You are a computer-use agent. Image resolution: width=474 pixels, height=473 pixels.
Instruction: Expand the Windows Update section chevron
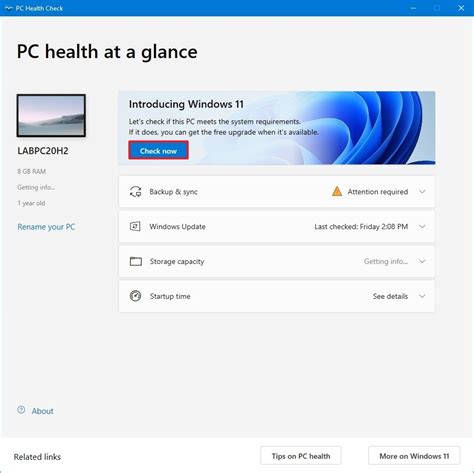[x=422, y=227]
